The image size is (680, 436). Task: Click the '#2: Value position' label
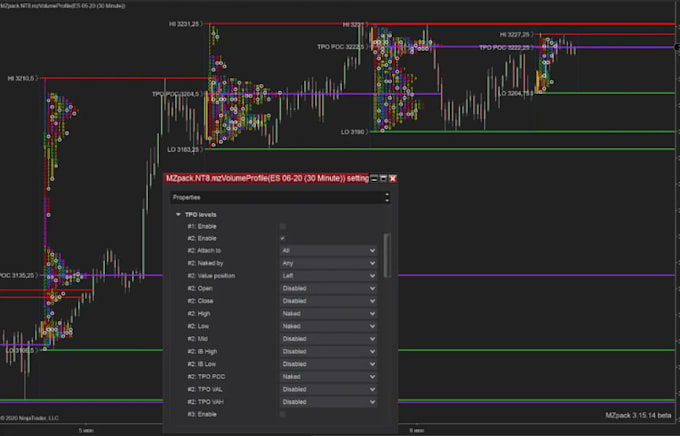[x=211, y=276]
